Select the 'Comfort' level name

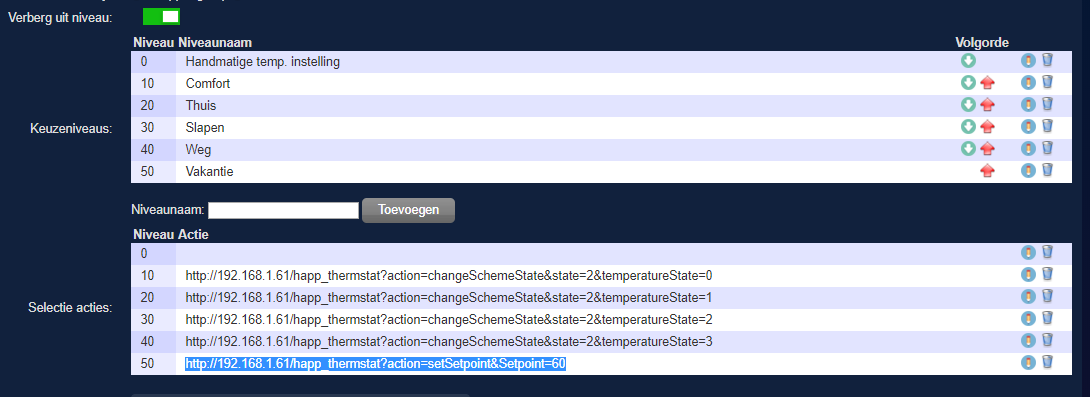(x=208, y=83)
